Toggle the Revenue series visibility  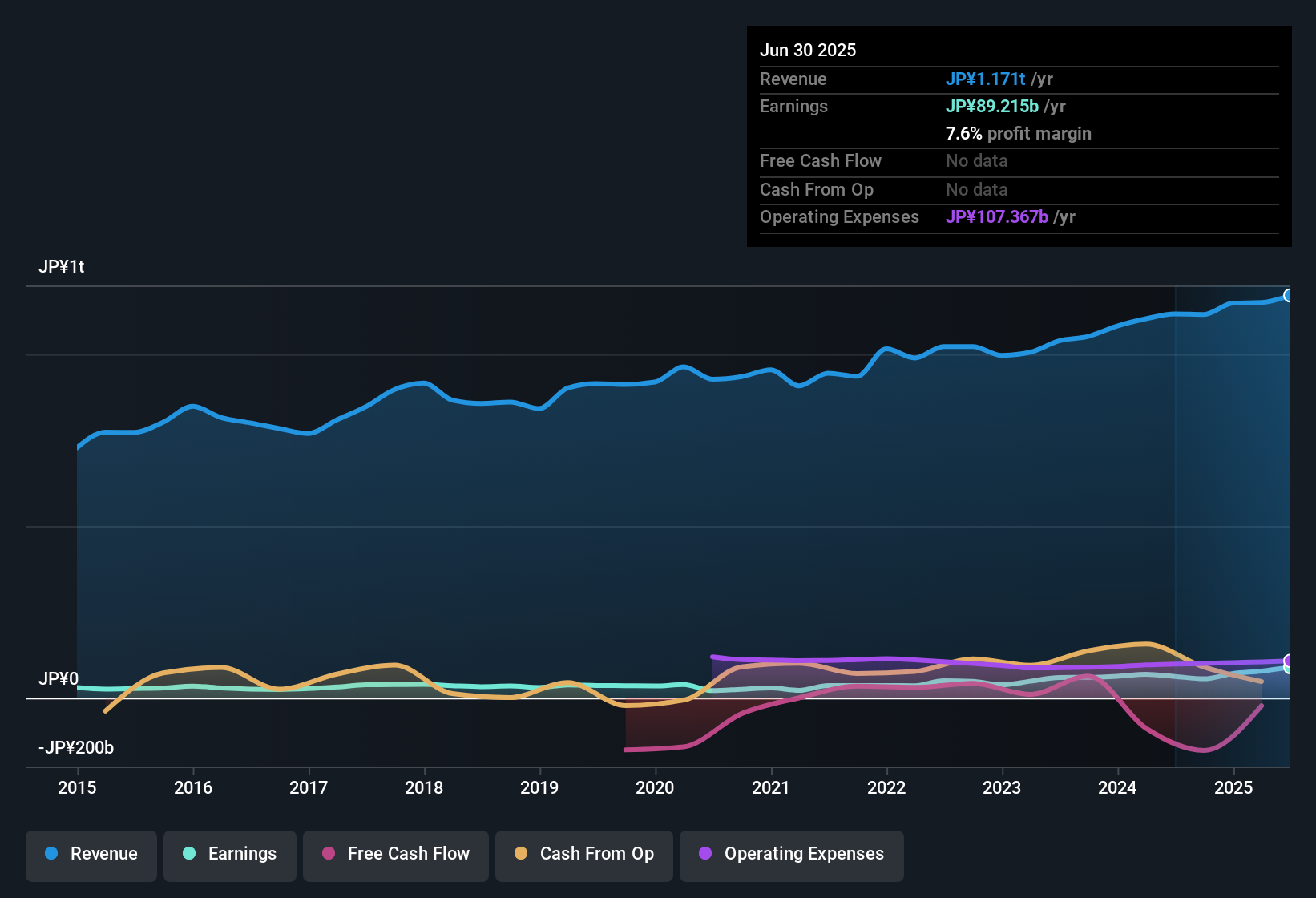[x=91, y=854]
